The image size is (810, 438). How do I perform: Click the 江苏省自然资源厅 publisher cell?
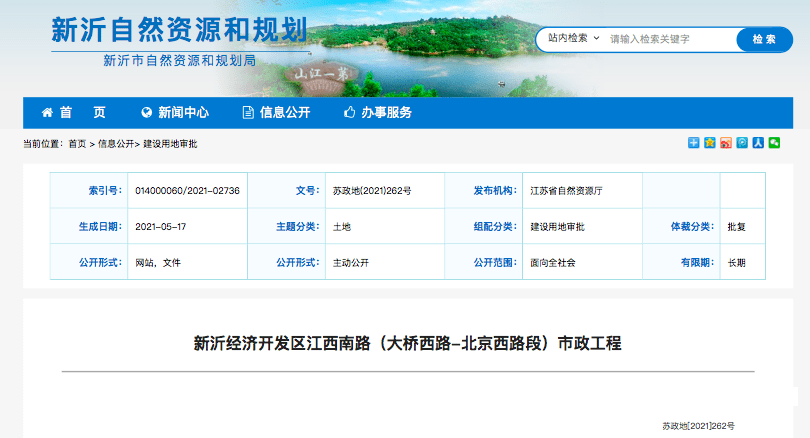(566, 190)
